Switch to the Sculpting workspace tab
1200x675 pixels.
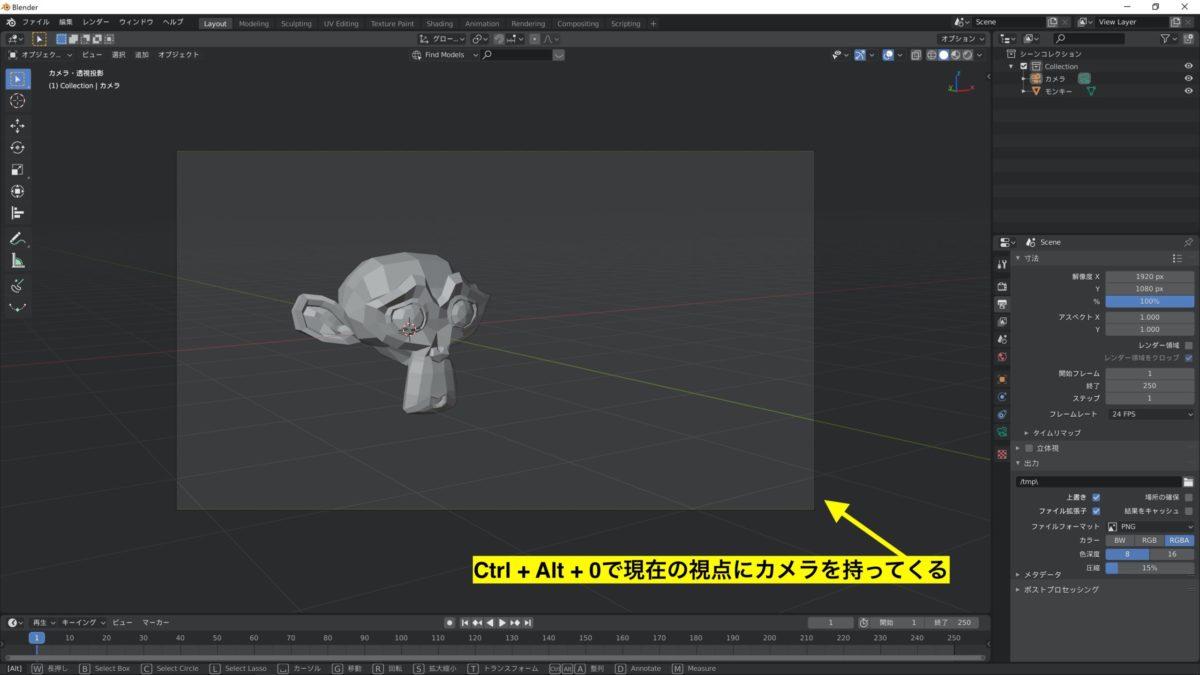pyautogui.click(x=296, y=23)
